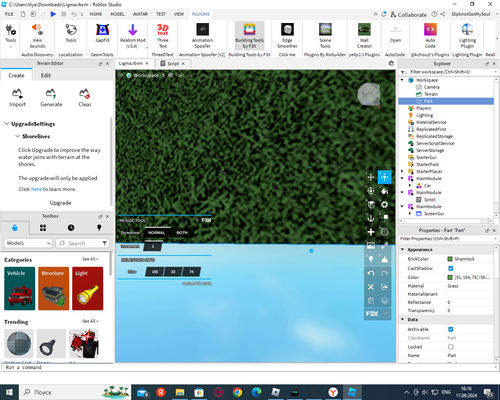500x400 pixels.
Task: Collapse the Workspace tree node
Action: click(402, 80)
